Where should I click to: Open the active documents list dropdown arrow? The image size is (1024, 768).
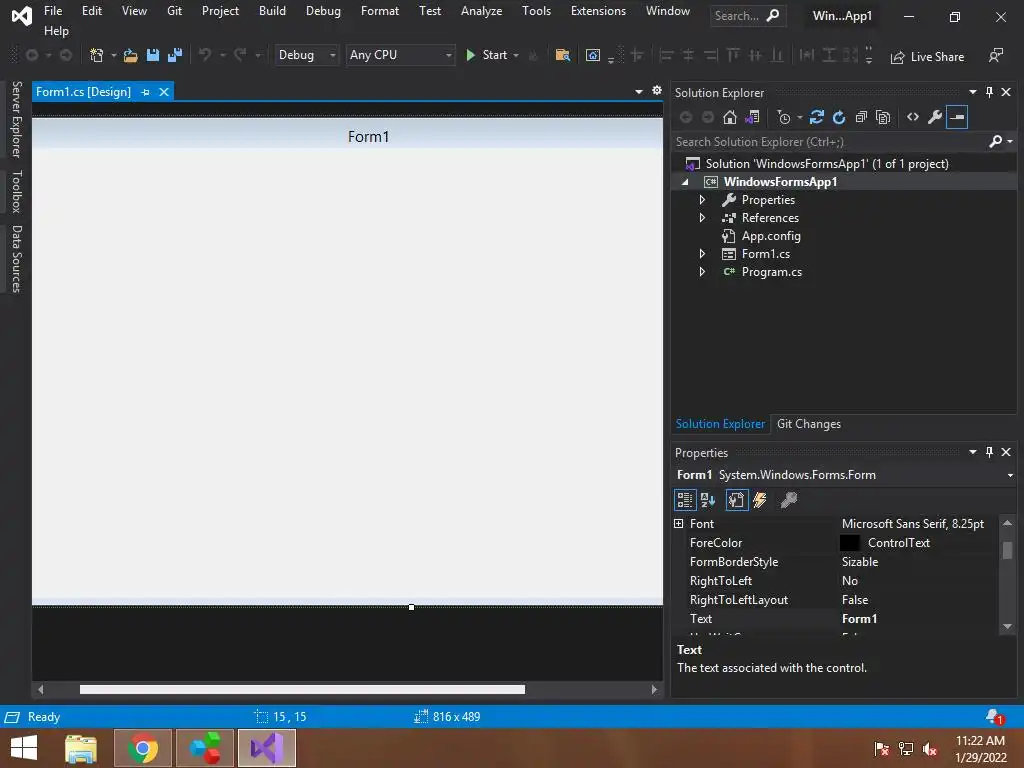pos(639,91)
